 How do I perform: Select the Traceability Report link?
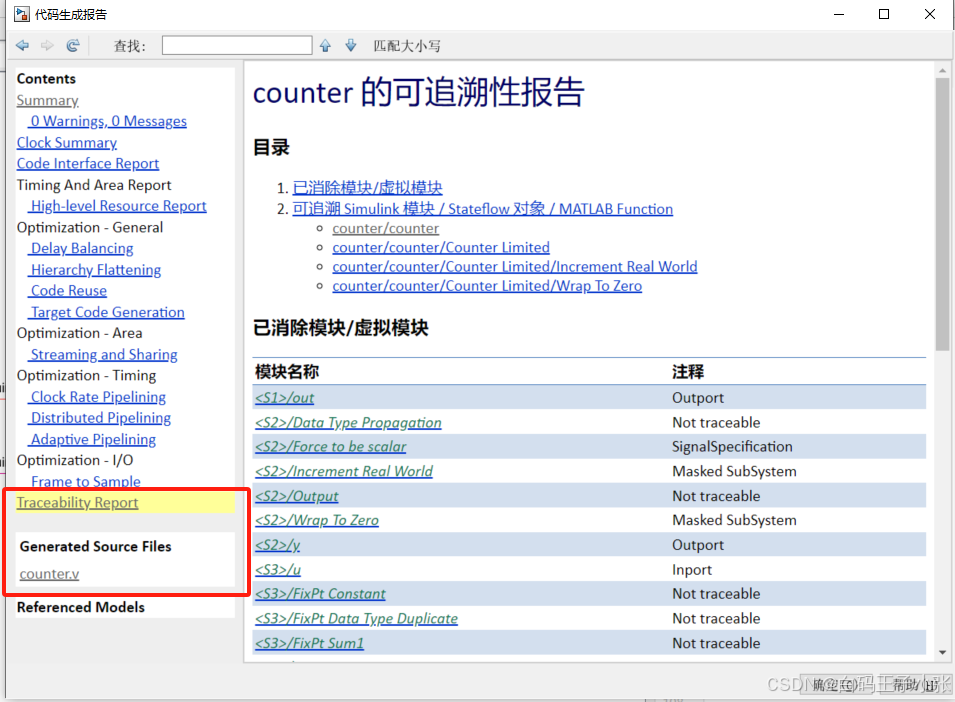coord(77,503)
